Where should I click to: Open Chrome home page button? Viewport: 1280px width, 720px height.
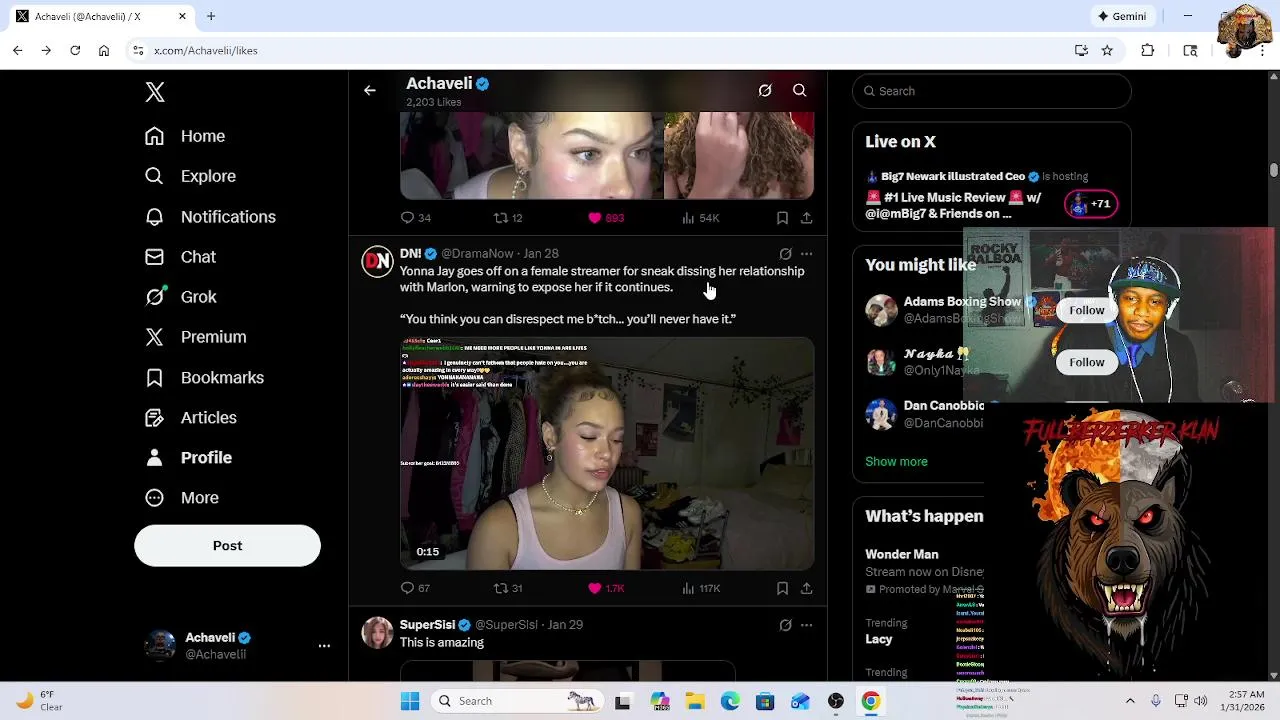(x=104, y=50)
